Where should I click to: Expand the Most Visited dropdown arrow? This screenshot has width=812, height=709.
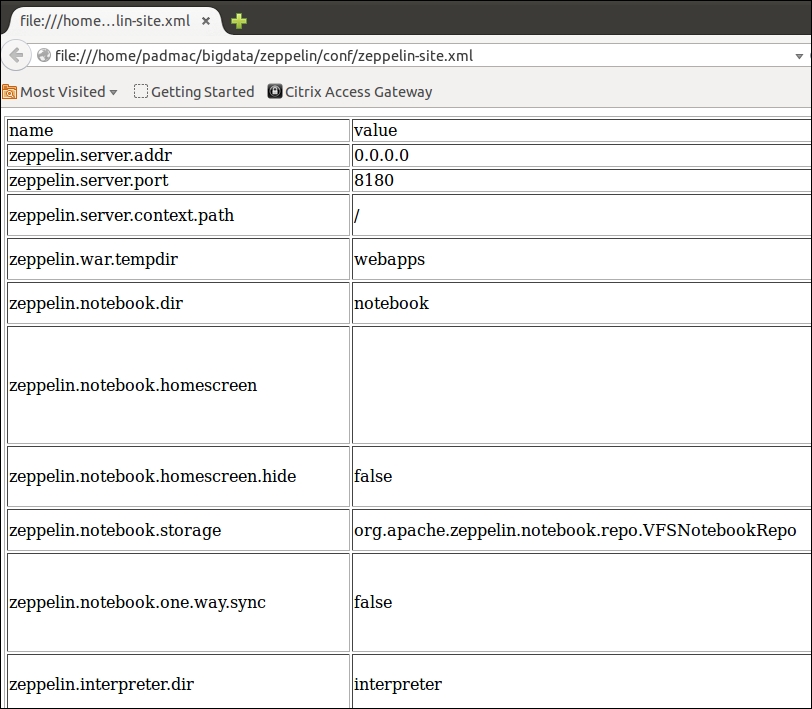(113, 93)
